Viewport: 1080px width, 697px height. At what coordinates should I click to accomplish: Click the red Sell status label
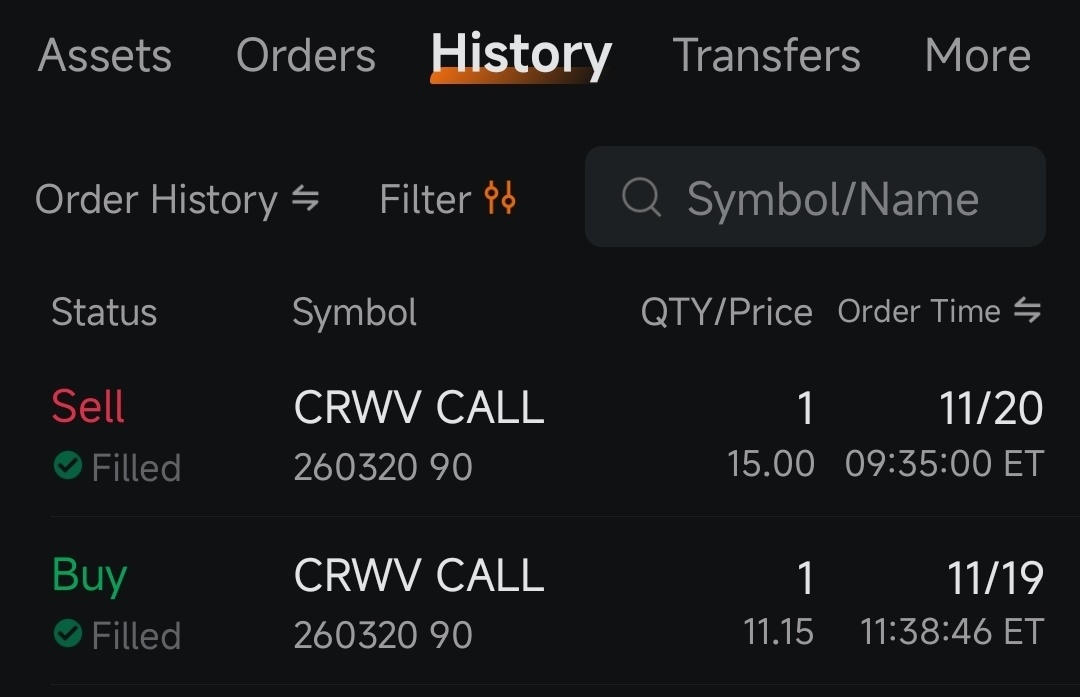pyautogui.click(x=87, y=407)
